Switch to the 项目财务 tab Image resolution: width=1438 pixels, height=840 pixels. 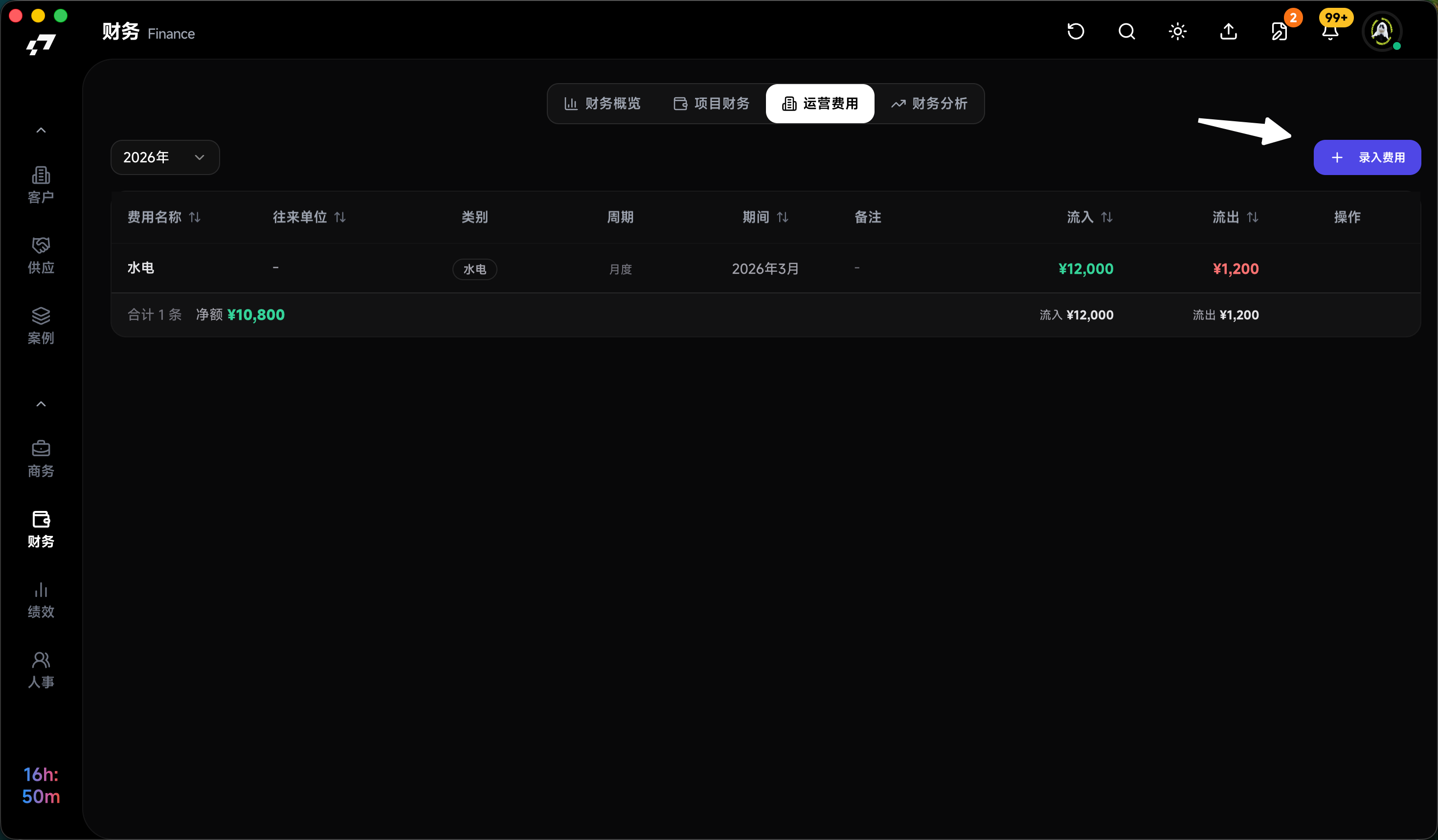[x=711, y=103]
